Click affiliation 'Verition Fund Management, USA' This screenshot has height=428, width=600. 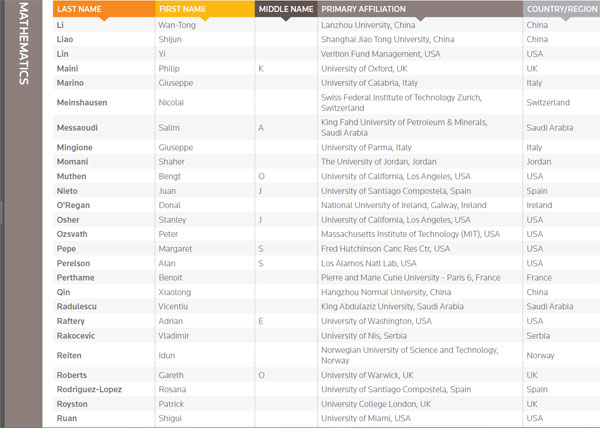[x=380, y=54]
